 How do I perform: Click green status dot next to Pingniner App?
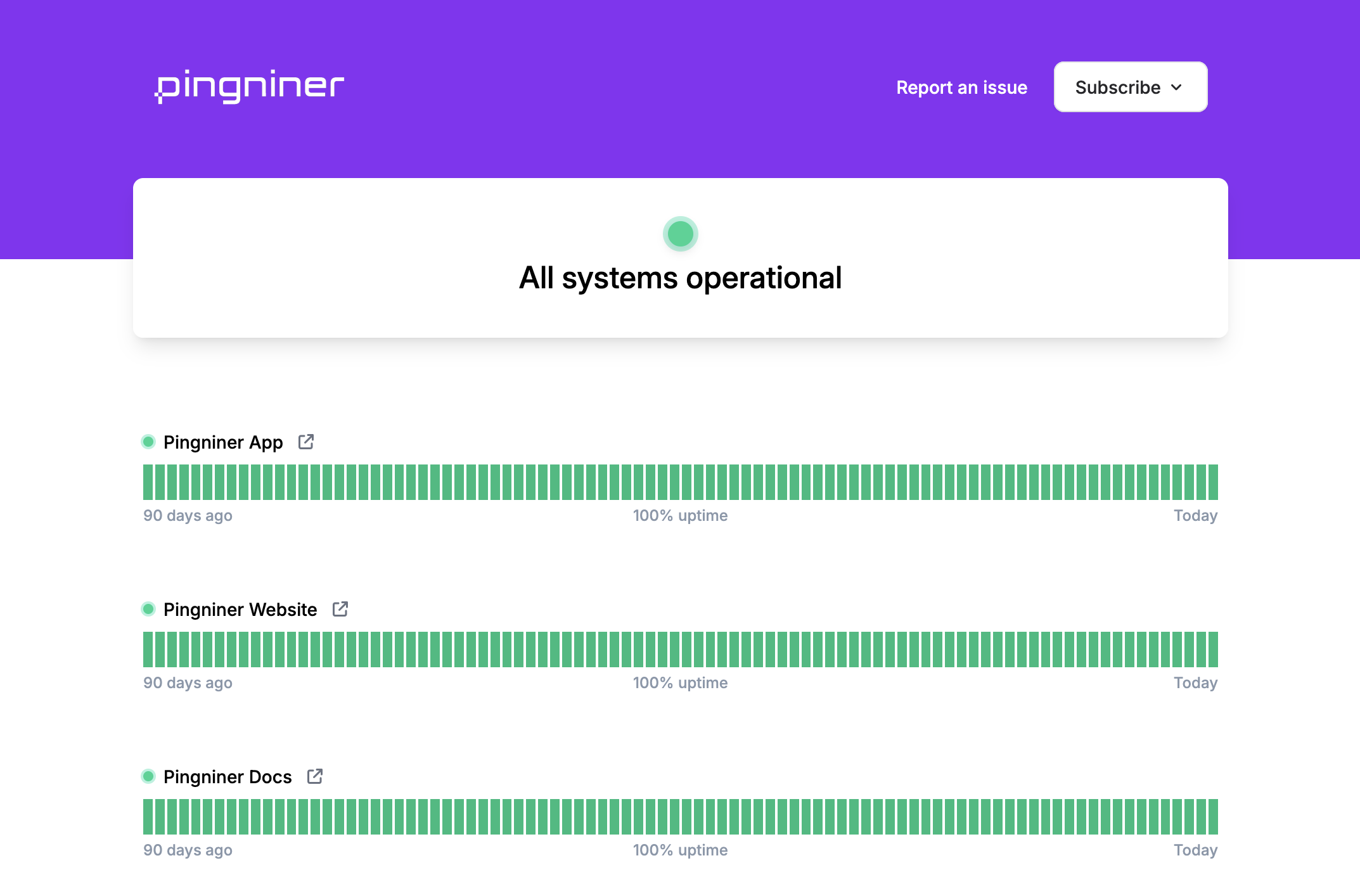(148, 442)
